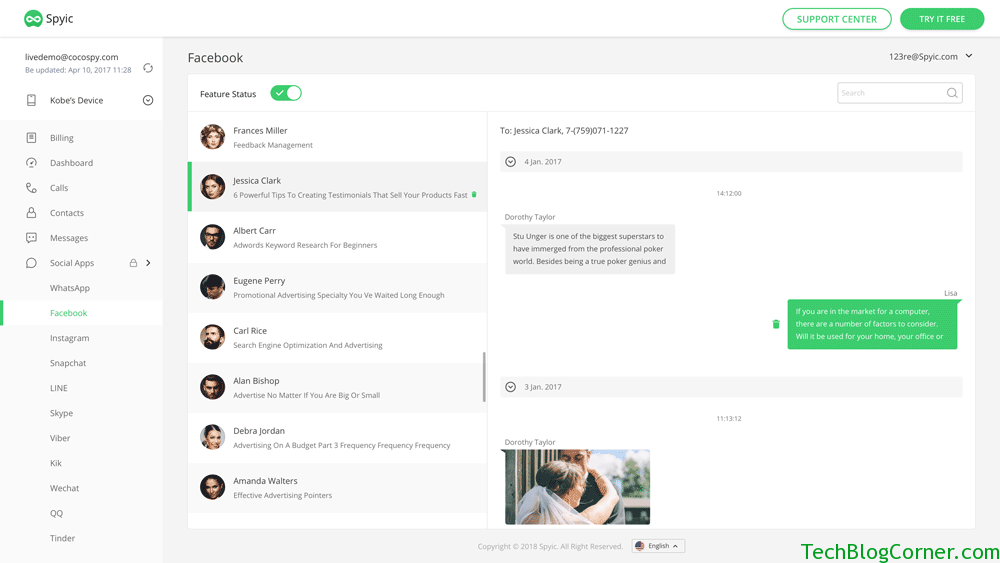The width and height of the screenshot is (1000, 563).
Task: Select Facebook in the sidebar
Action: (68, 313)
